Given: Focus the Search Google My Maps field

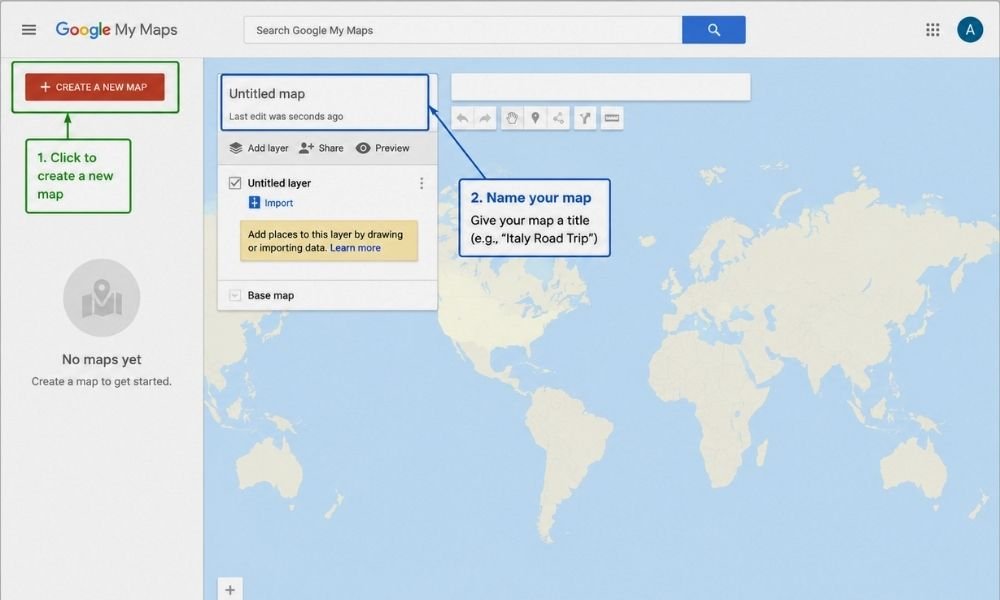Looking at the screenshot, I should click(462, 30).
